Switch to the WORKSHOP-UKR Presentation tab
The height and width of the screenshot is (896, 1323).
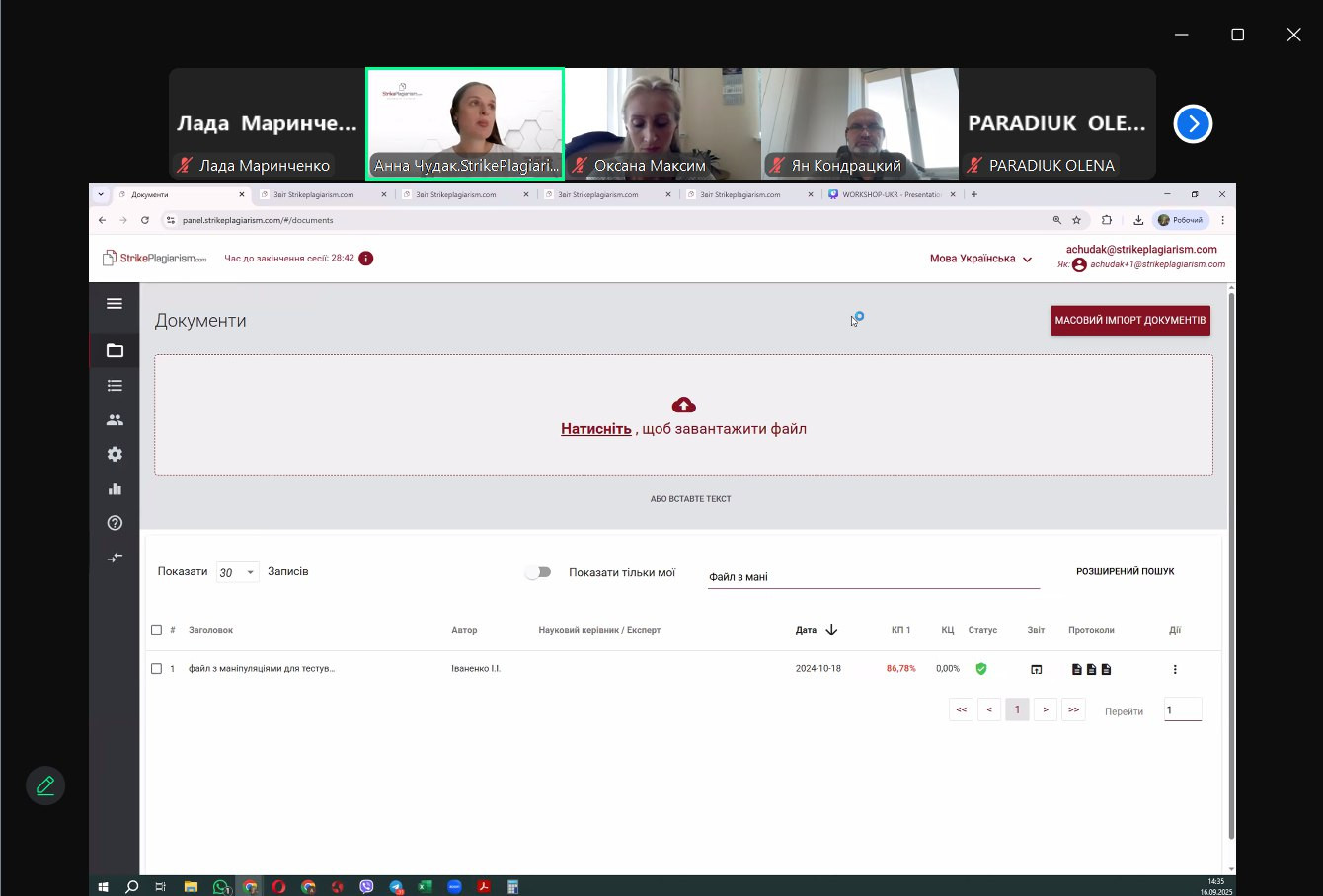pyautogui.click(x=893, y=194)
